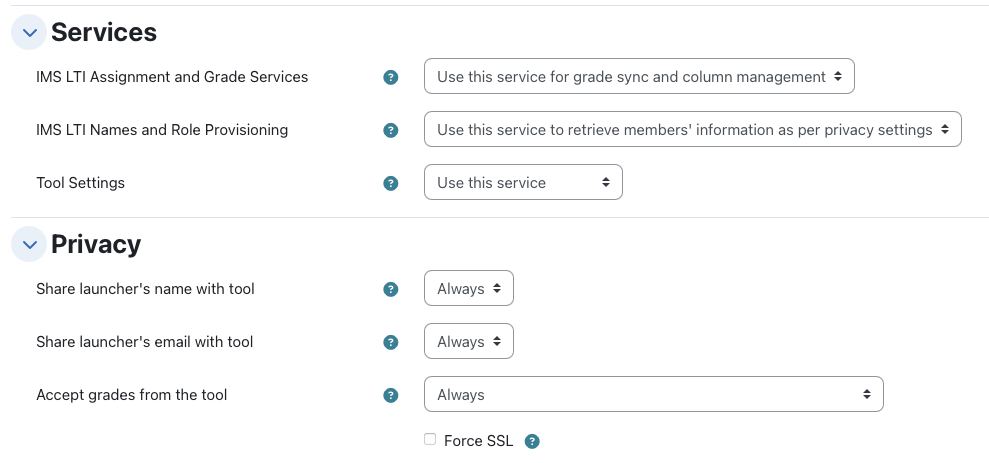
Task: Click the Force SSL label text
Action: pyautogui.click(x=478, y=441)
